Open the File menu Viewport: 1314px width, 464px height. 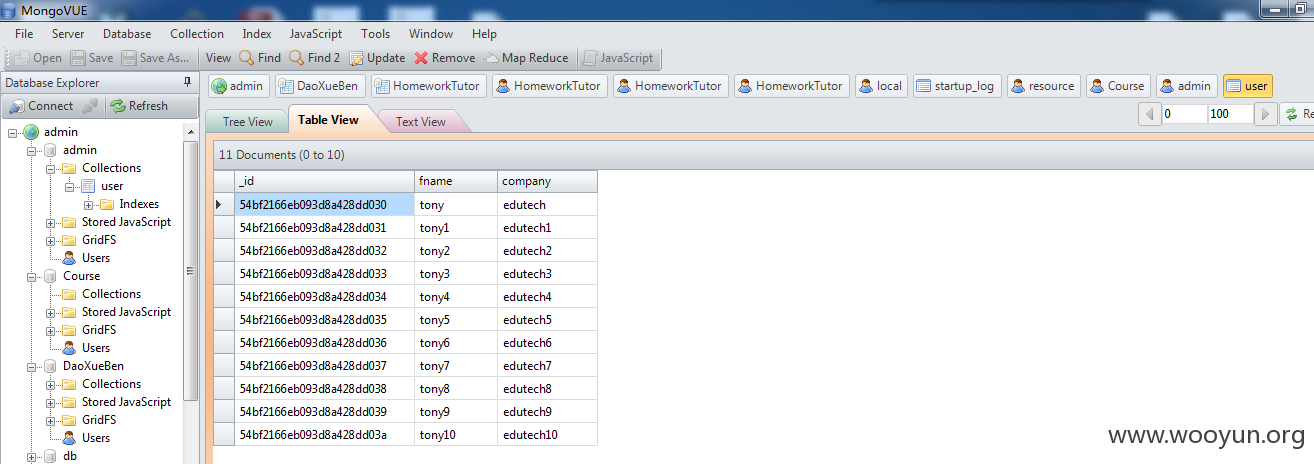24,34
